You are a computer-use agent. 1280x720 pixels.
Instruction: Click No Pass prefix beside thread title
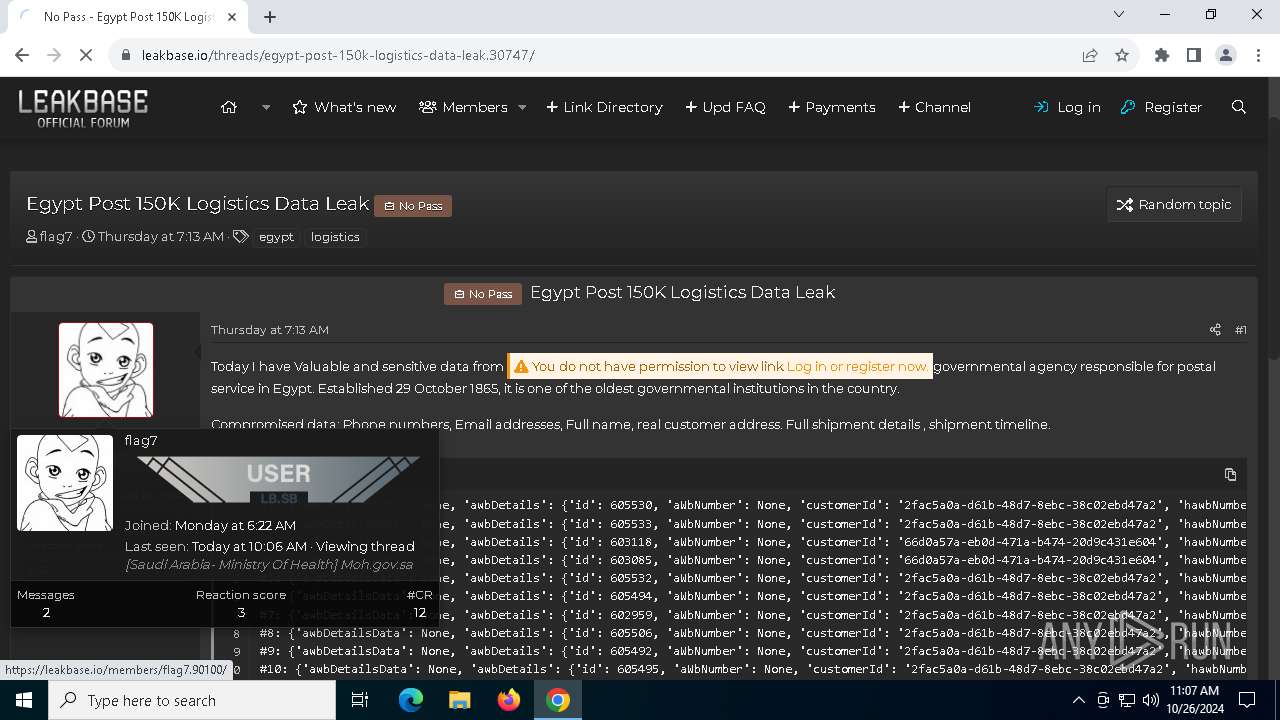click(x=413, y=206)
